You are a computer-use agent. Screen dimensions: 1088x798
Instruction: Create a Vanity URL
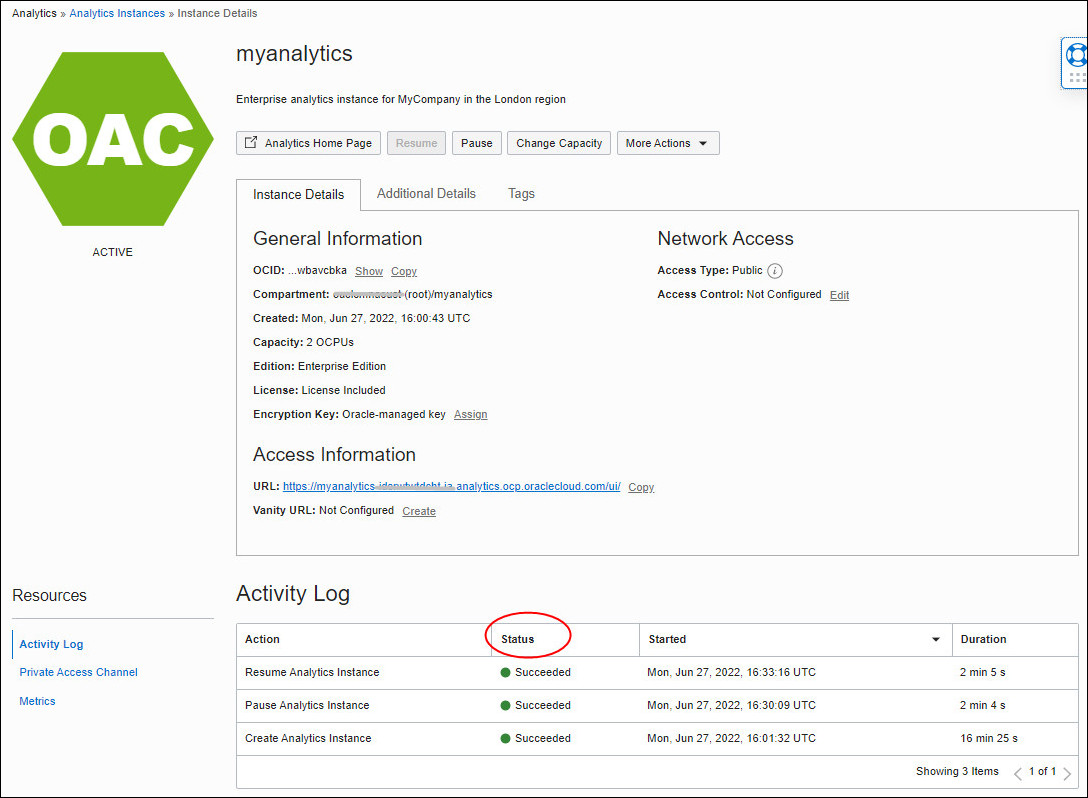point(418,511)
